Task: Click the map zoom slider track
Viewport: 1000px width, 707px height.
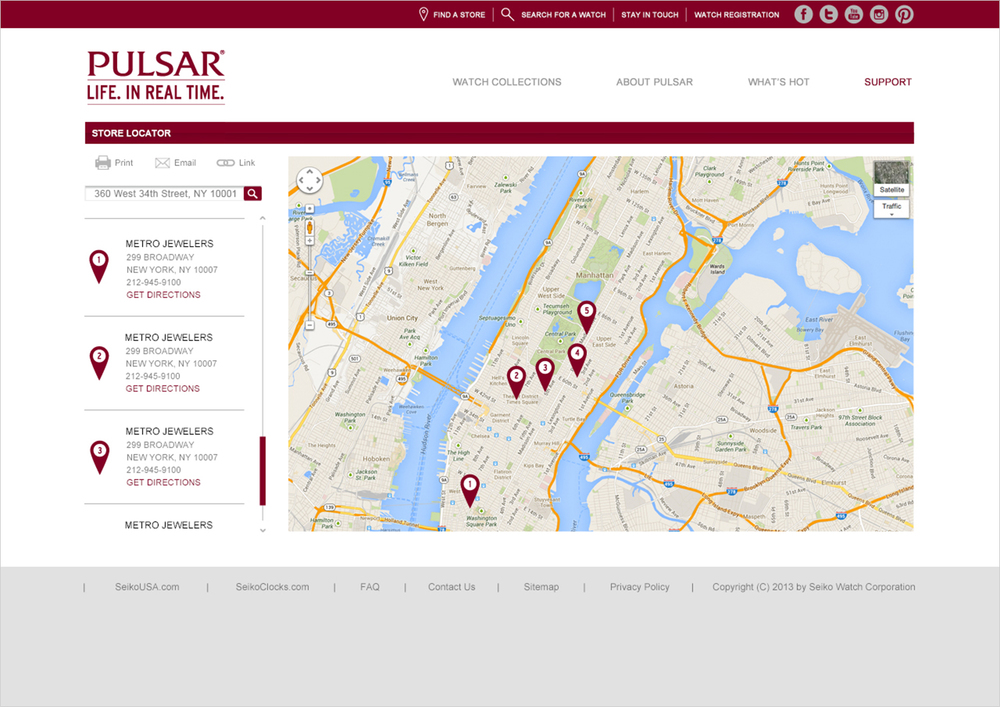Action: (309, 281)
